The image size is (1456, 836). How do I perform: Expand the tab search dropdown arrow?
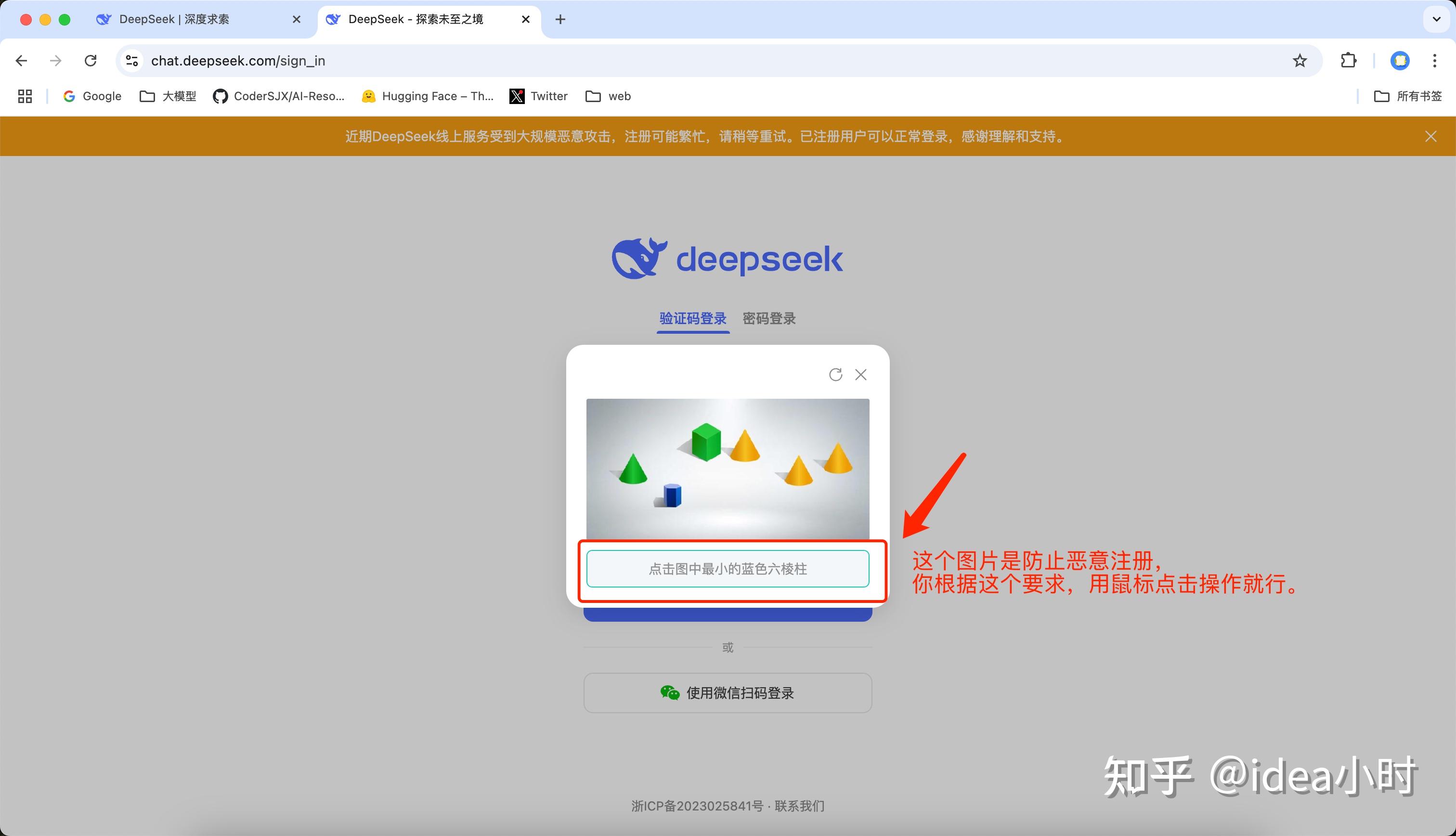(x=1436, y=19)
